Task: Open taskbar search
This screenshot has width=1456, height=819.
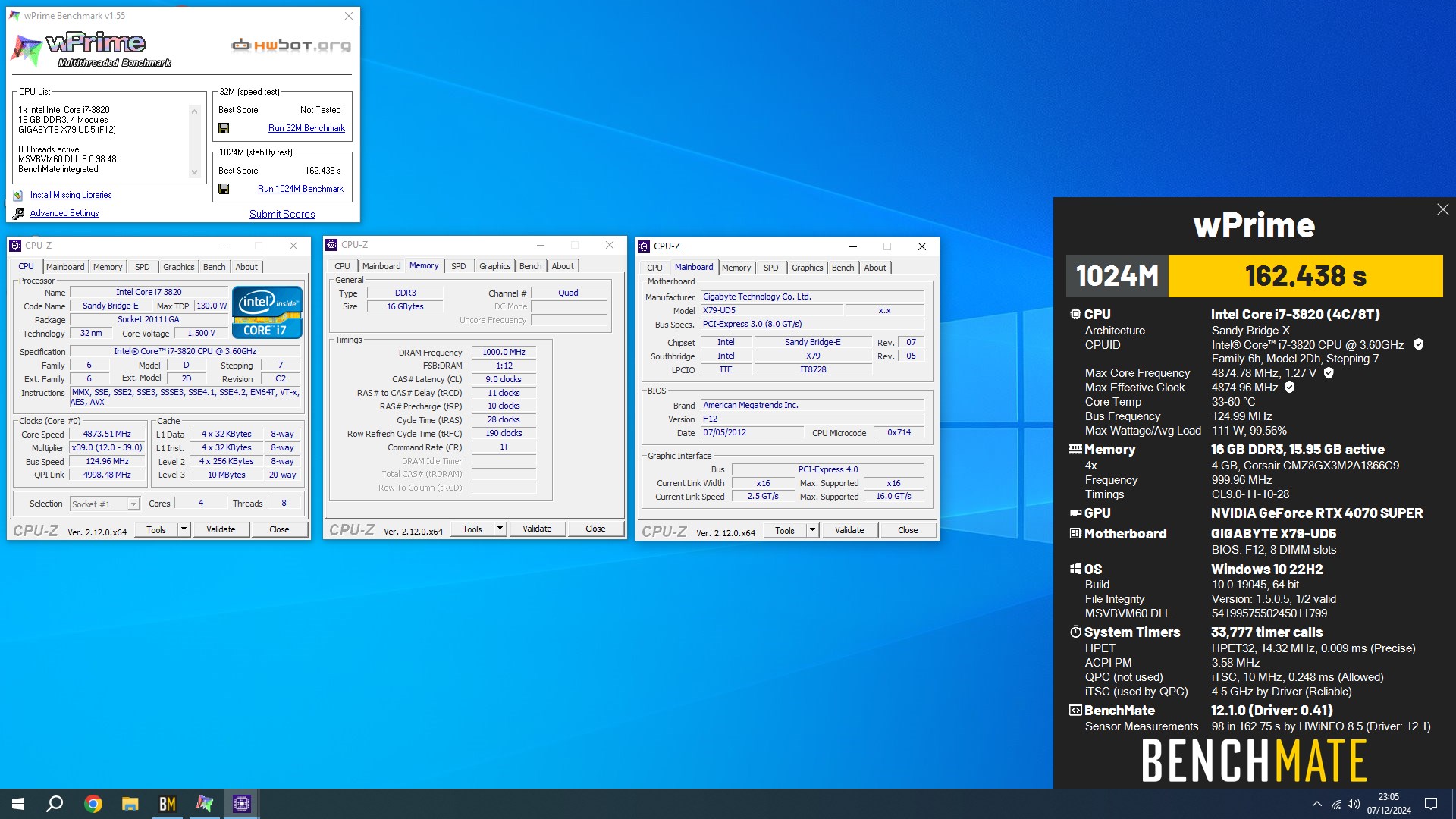Action: tap(55, 804)
